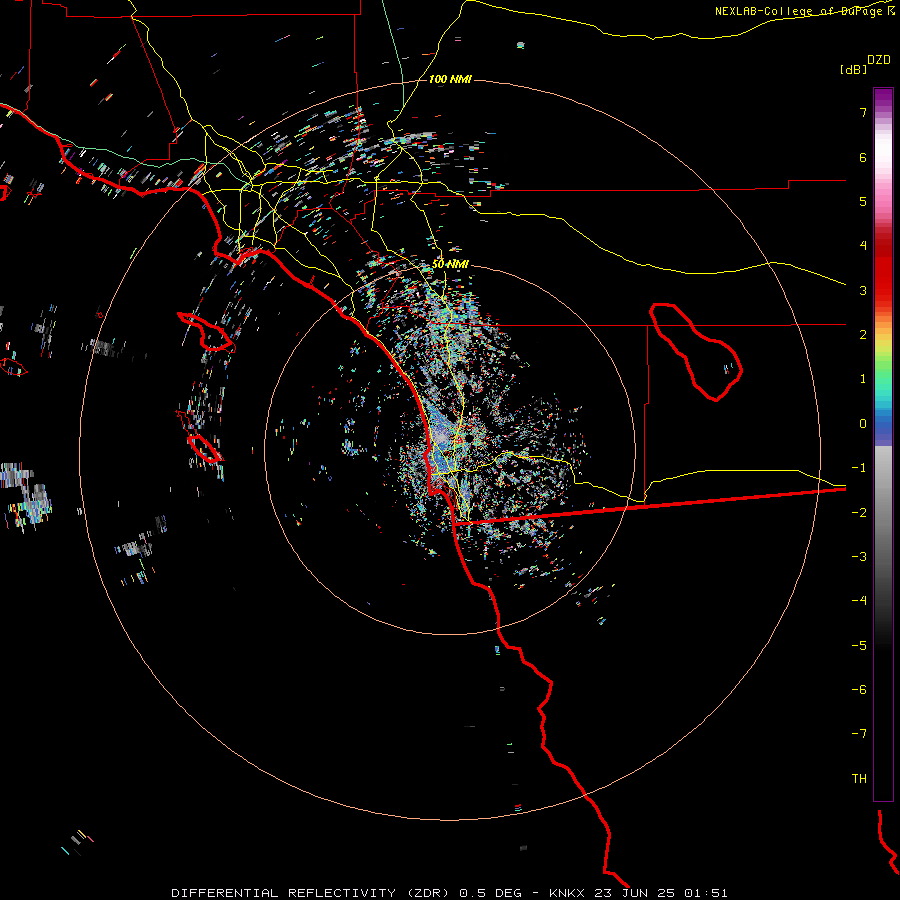Viewport: 900px width, 900px height.
Task: Click the 0 dB value on the color scale
Action: (x=863, y=424)
